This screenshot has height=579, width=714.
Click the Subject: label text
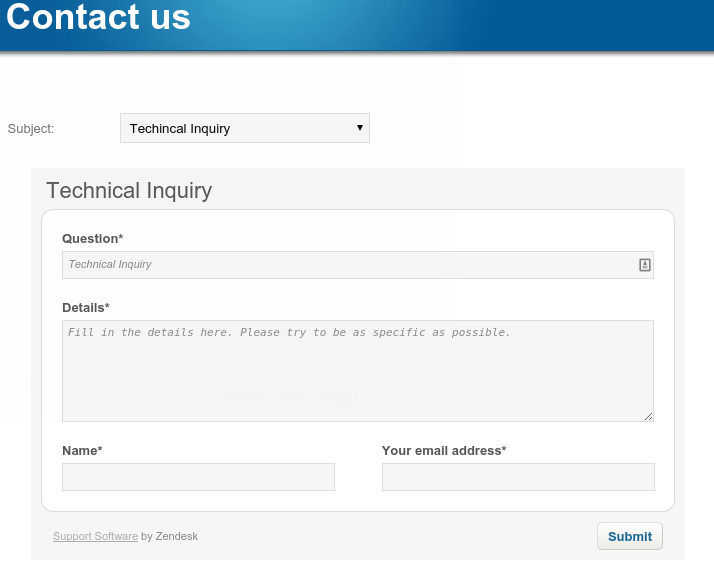click(31, 129)
